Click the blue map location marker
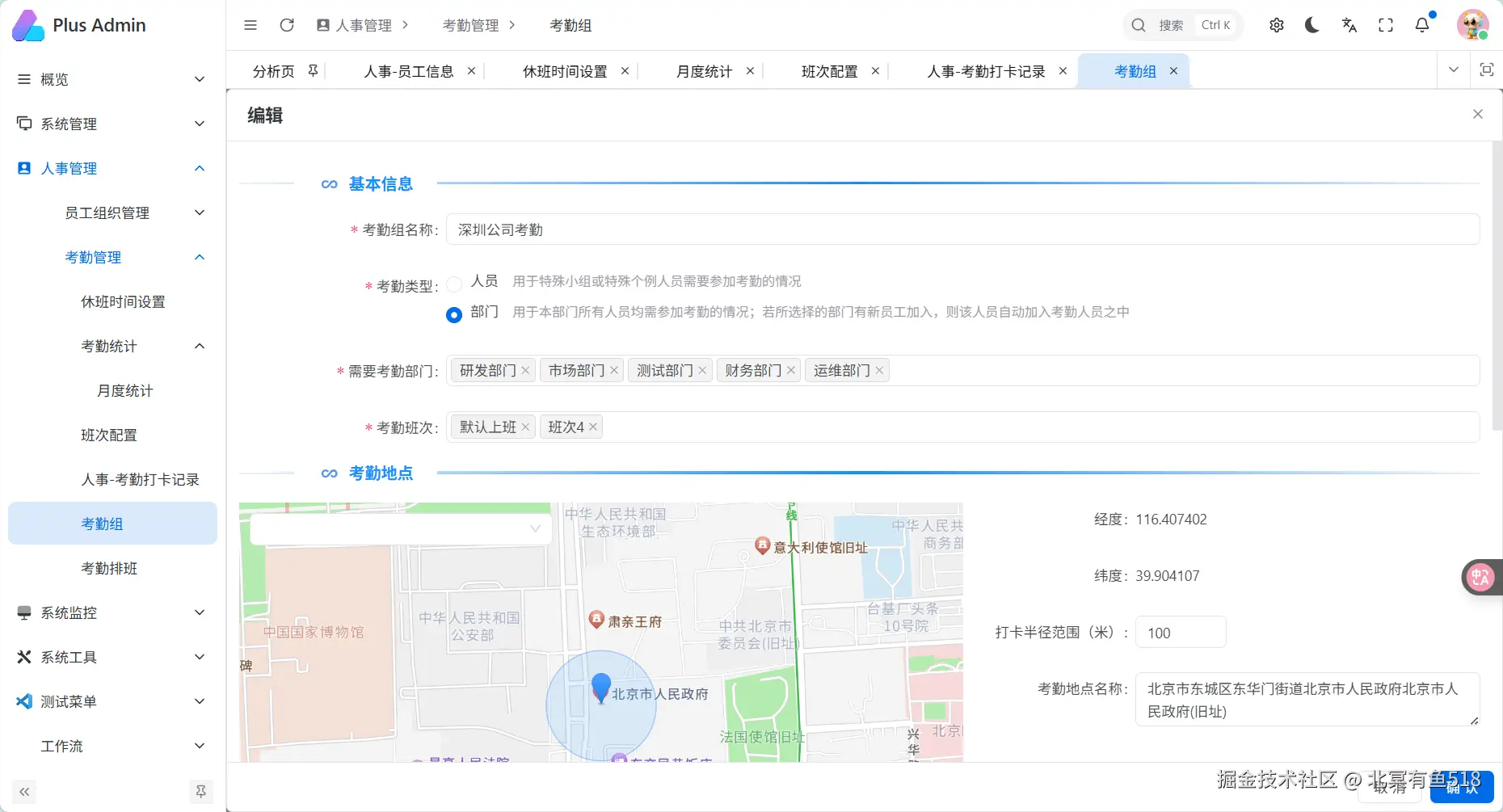This screenshot has width=1503, height=812. tap(601, 688)
